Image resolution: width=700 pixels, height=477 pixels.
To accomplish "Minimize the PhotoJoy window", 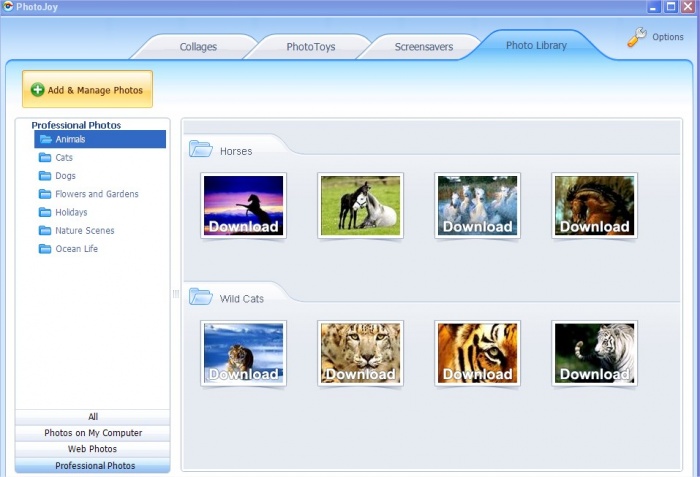I will tap(654, 7).
